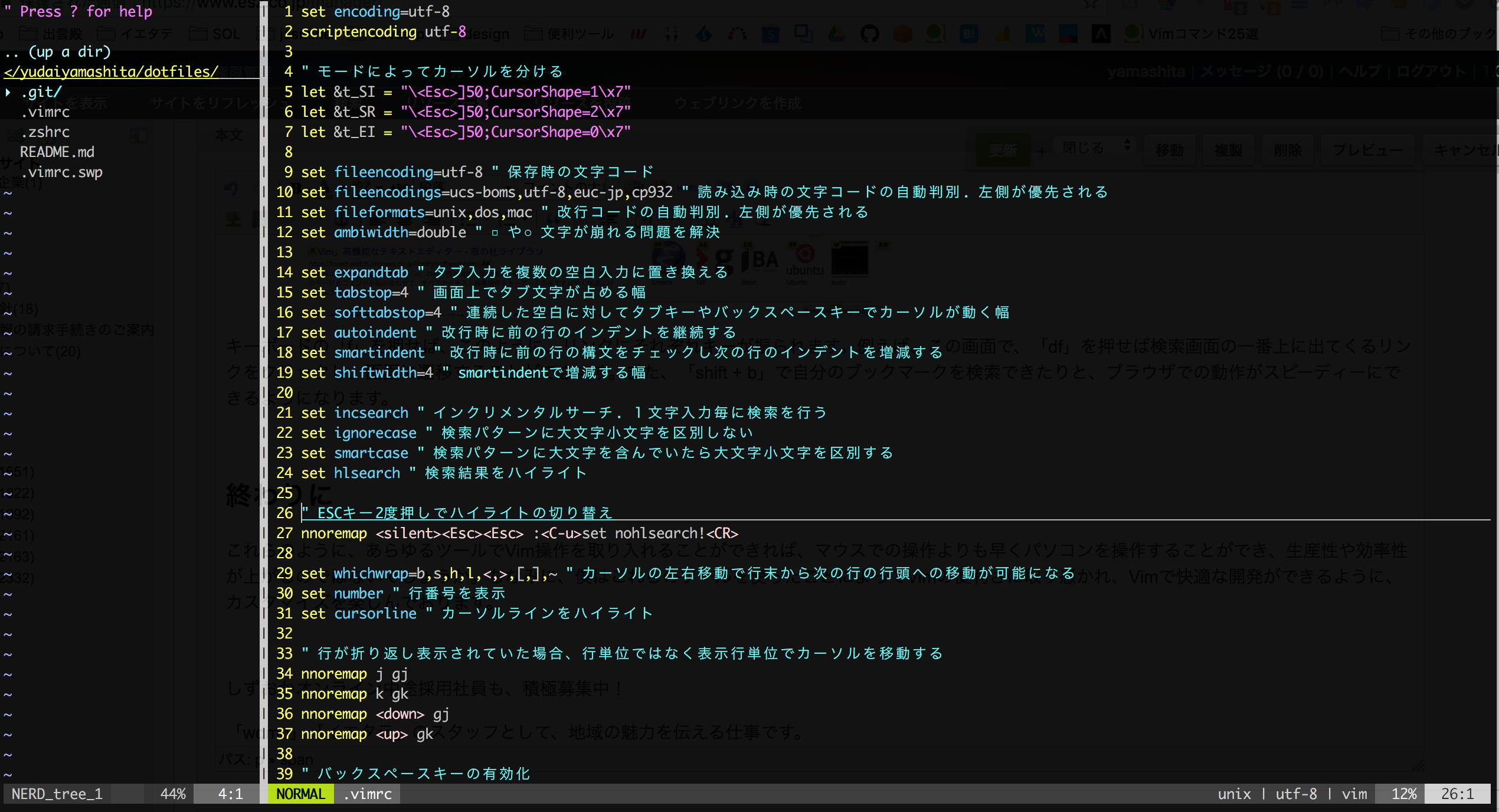1499x812 pixels.
Task: Open the .zshrc file entry
Action: coord(45,132)
